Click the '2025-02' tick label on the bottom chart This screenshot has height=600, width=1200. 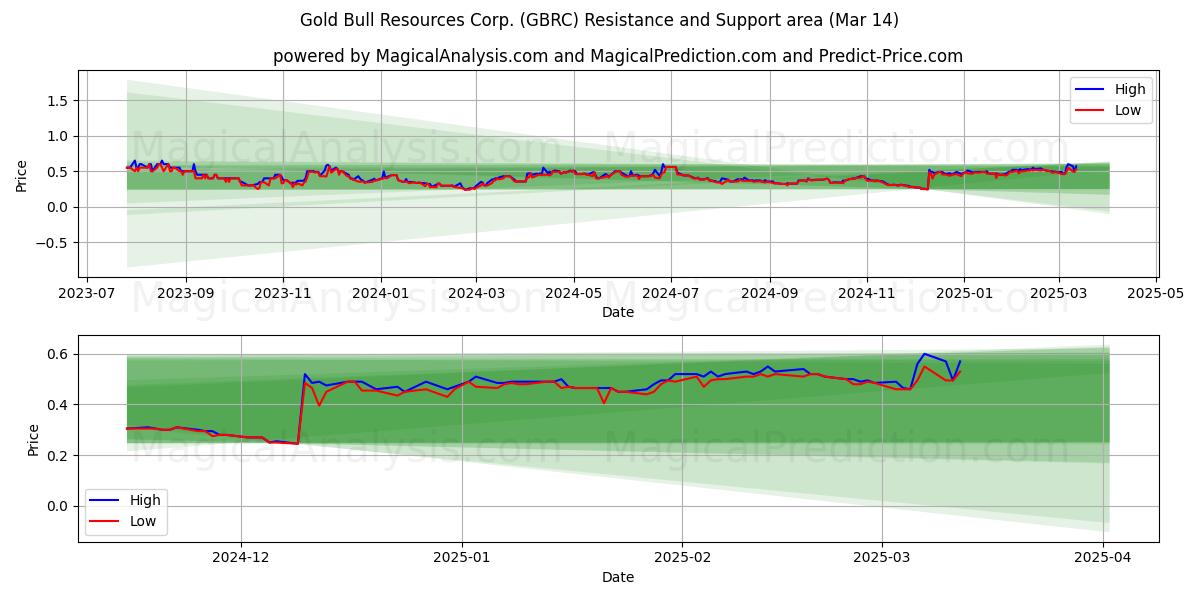coord(682,558)
